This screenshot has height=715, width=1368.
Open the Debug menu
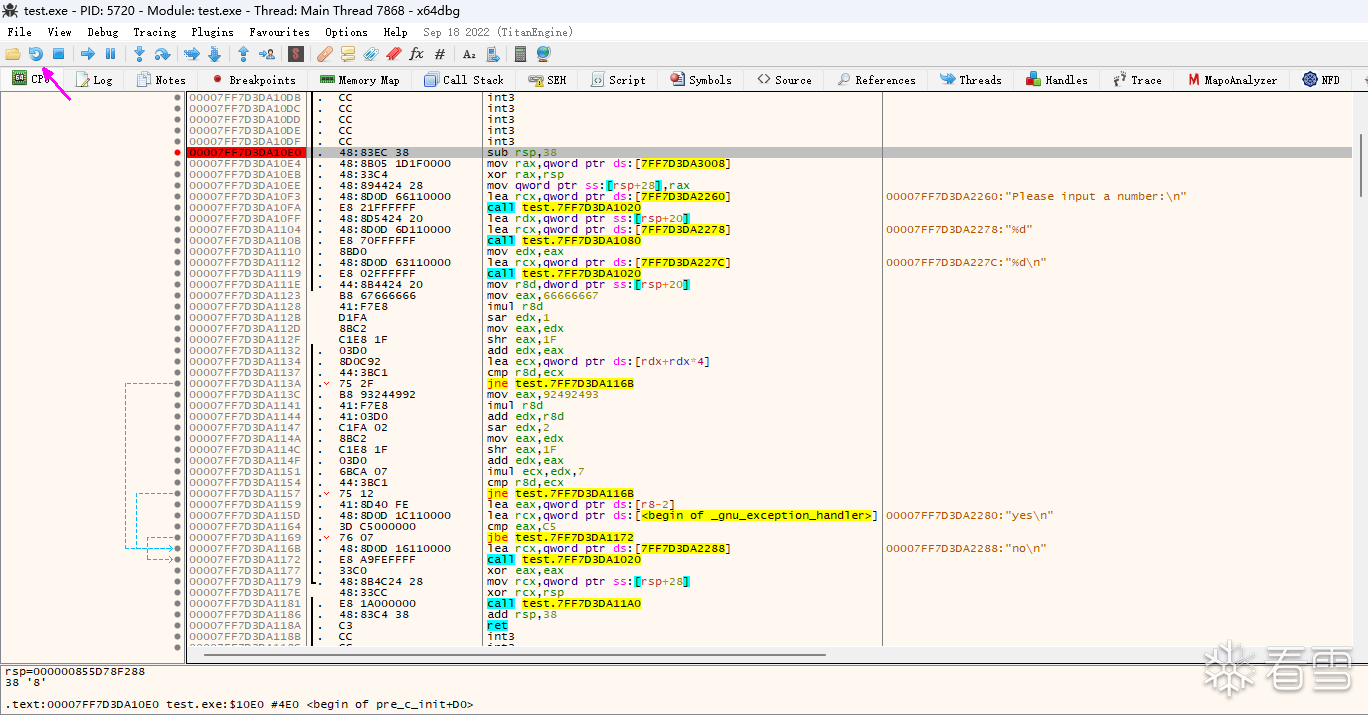coord(102,32)
